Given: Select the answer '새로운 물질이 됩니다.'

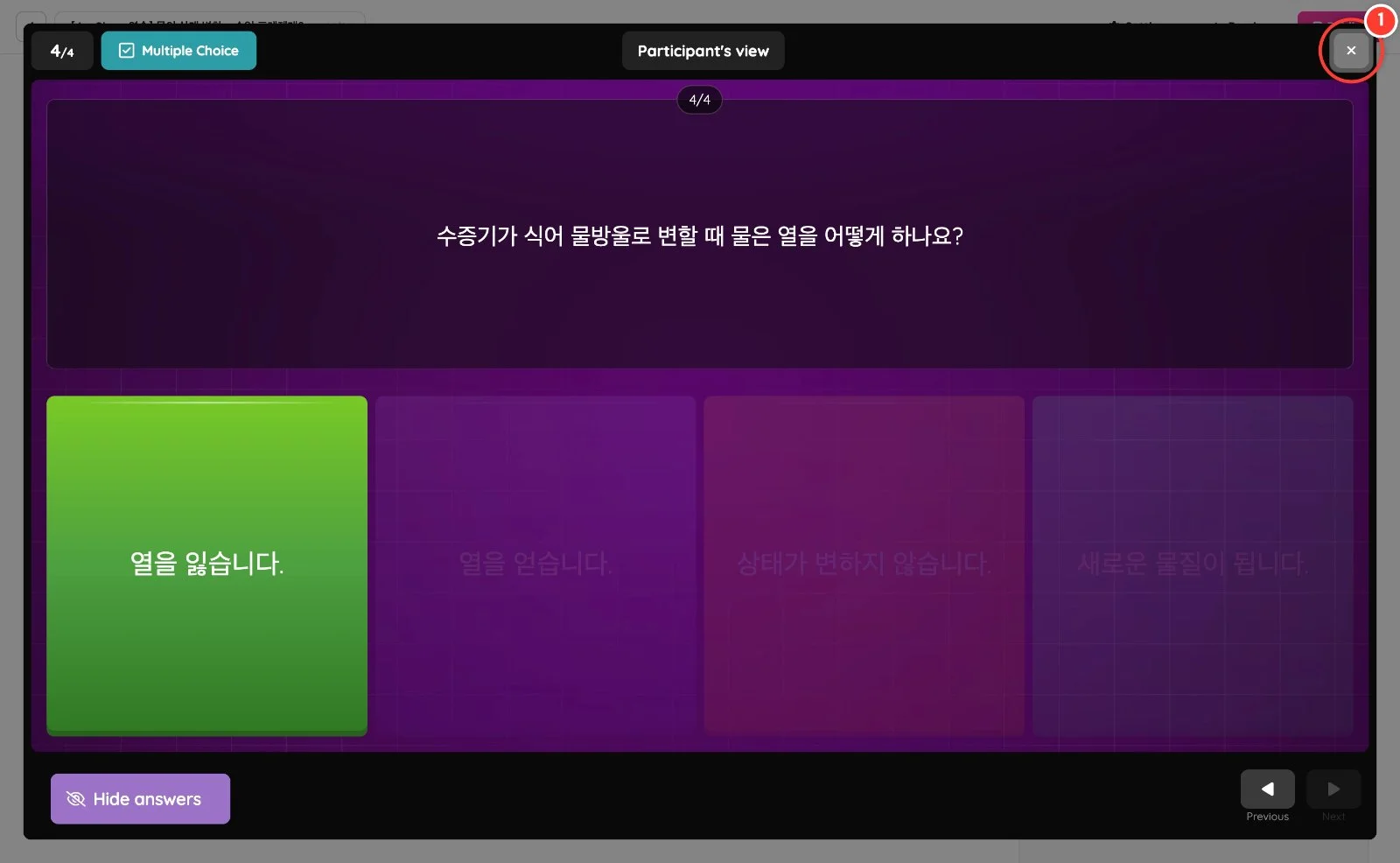Looking at the screenshot, I should pos(1193,565).
